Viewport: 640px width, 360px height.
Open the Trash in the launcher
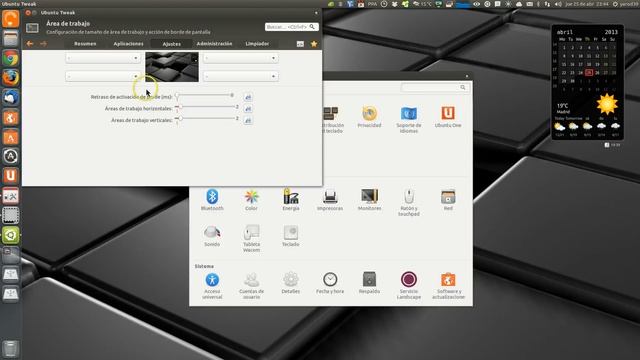[x=11, y=349]
